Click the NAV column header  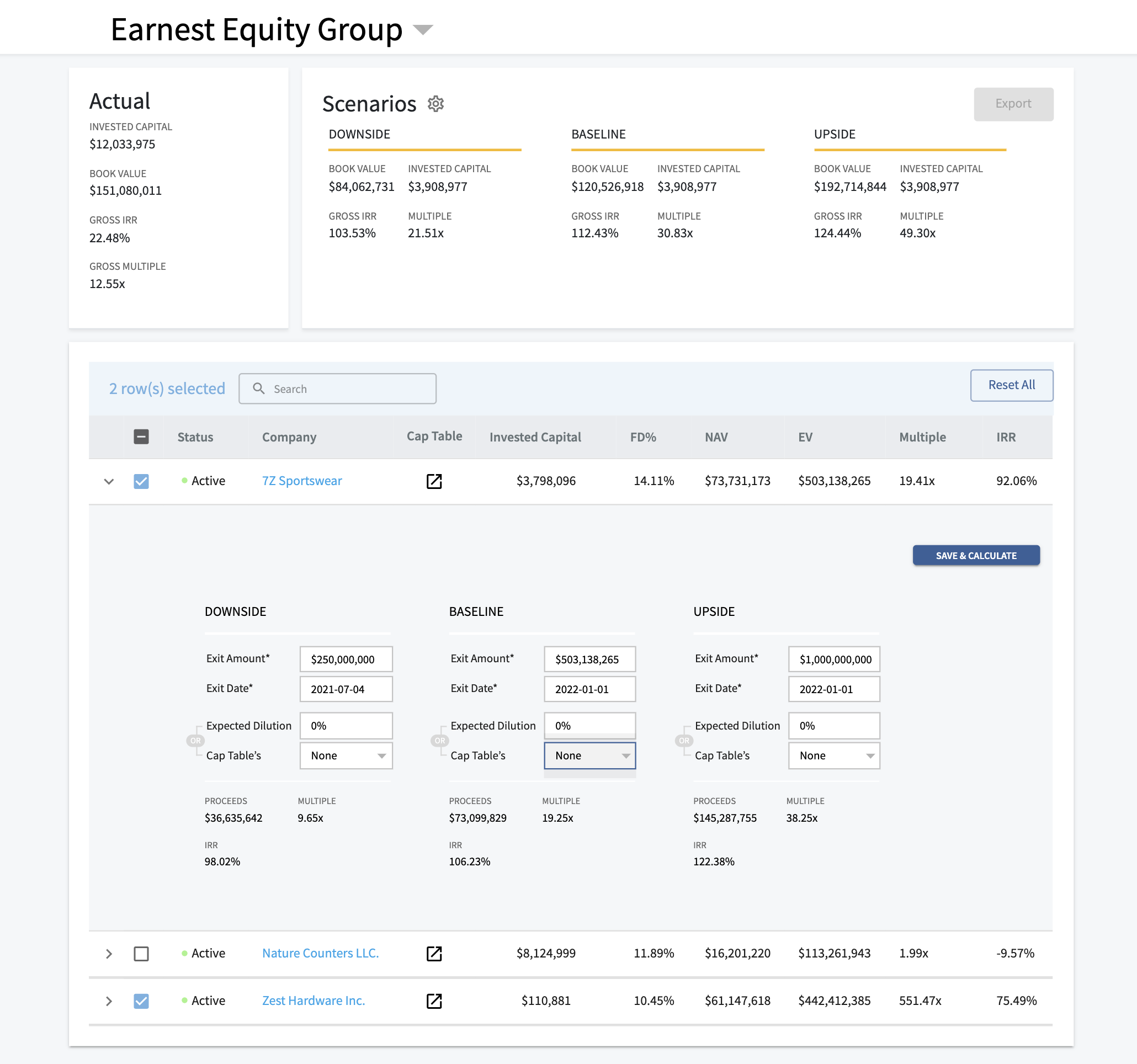click(716, 438)
